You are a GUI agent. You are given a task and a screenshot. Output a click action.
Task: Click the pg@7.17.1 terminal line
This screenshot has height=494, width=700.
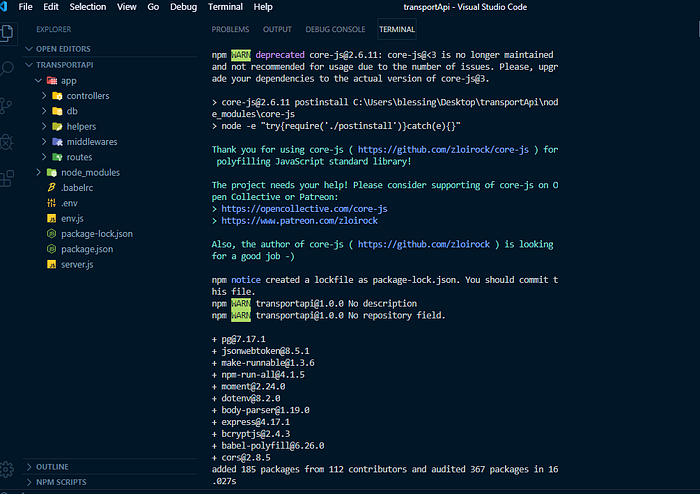(238, 339)
